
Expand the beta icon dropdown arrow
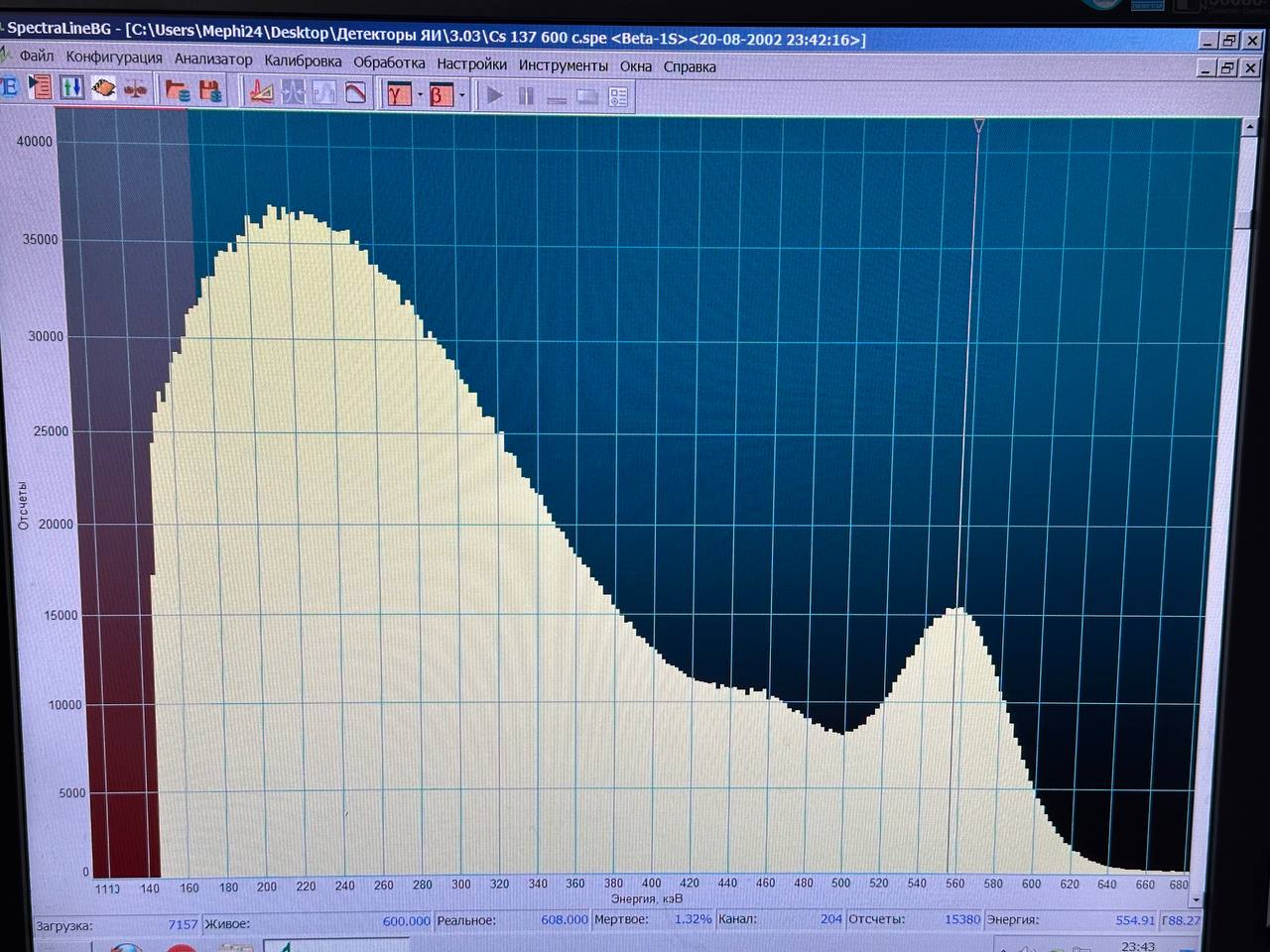tap(461, 96)
